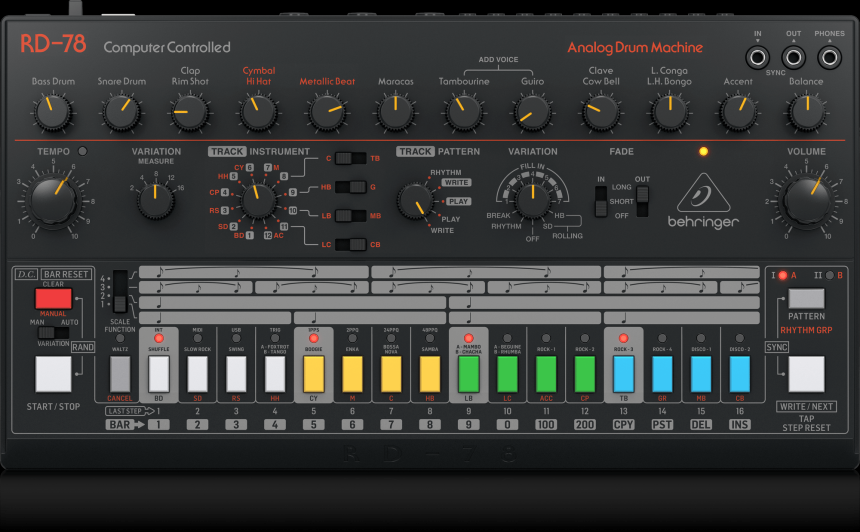Click the OUT sync jack
Image resolution: width=860 pixels, height=532 pixels.
[x=793, y=57]
